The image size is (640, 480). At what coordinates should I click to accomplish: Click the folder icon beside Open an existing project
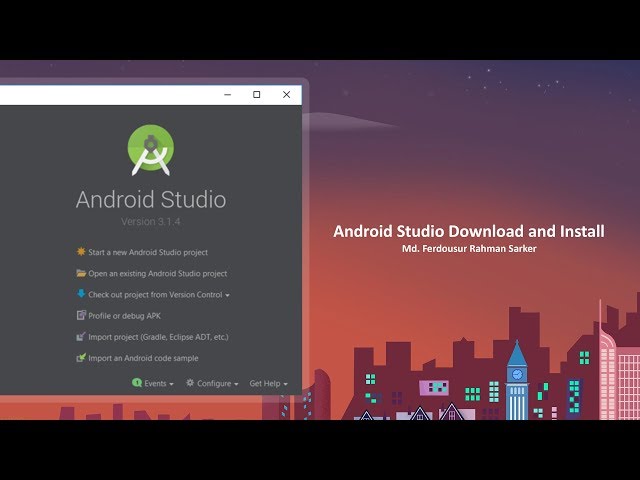pos(81,273)
